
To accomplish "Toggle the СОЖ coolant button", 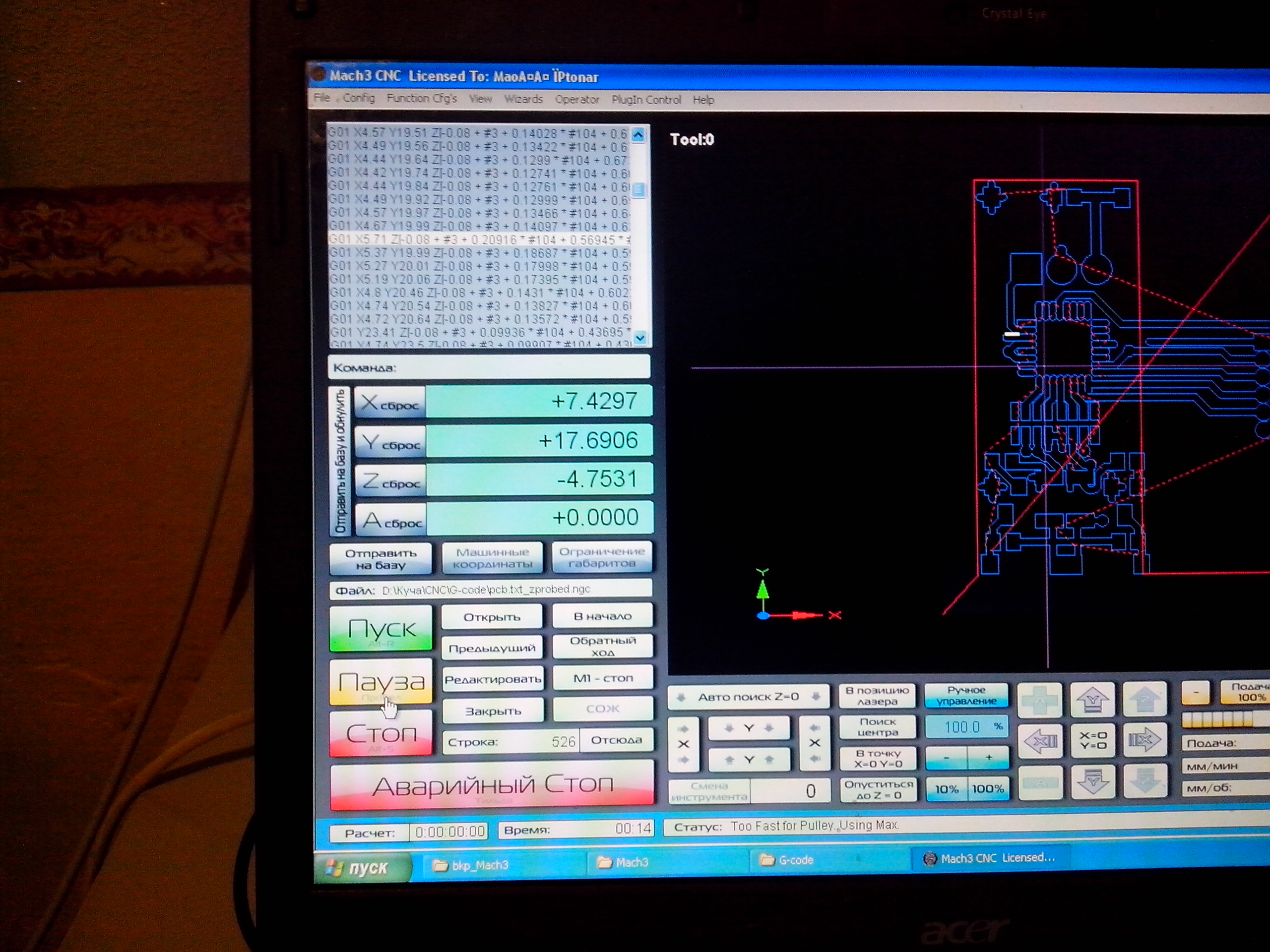I will click(602, 709).
